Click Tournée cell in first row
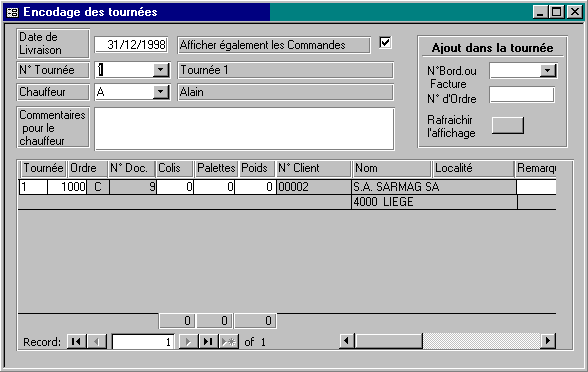588x372 pixels. click(x=33, y=187)
